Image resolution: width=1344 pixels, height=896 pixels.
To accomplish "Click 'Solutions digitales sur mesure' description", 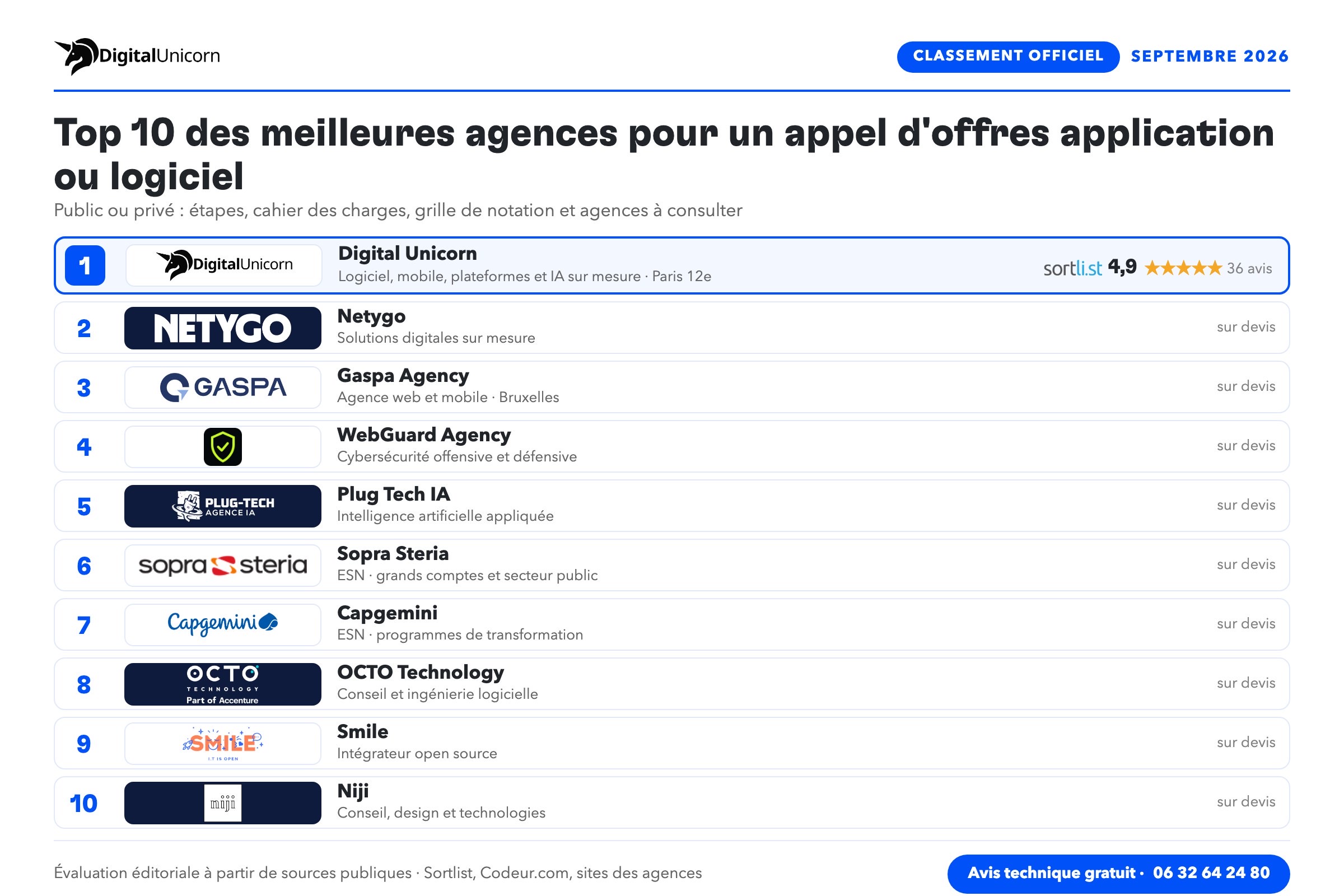I will pyautogui.click(x=436, y=338).
